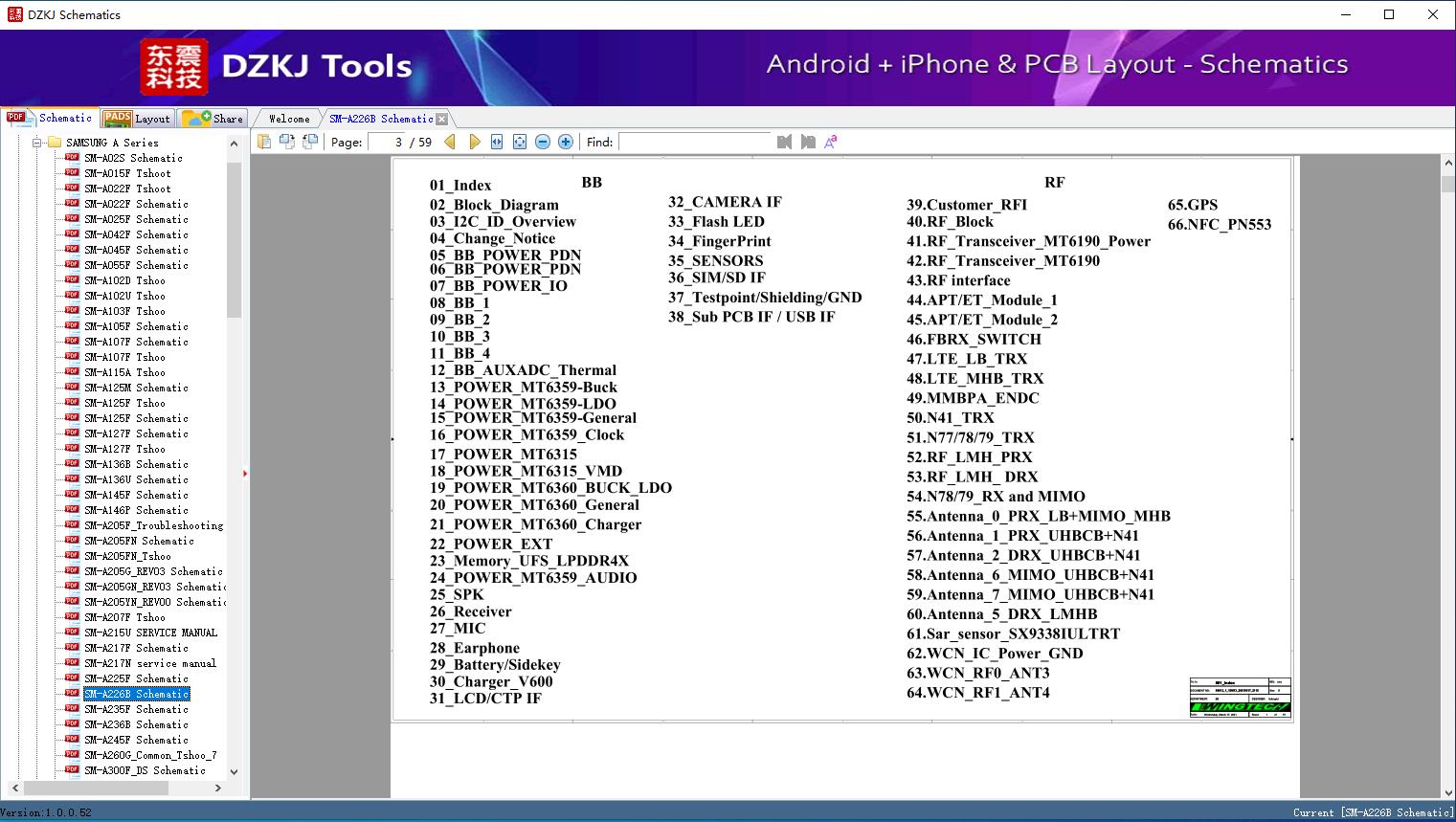The image size is (1456, 822).
Task: Open SM-A022F Tshoot file
Action: [127, 189]
